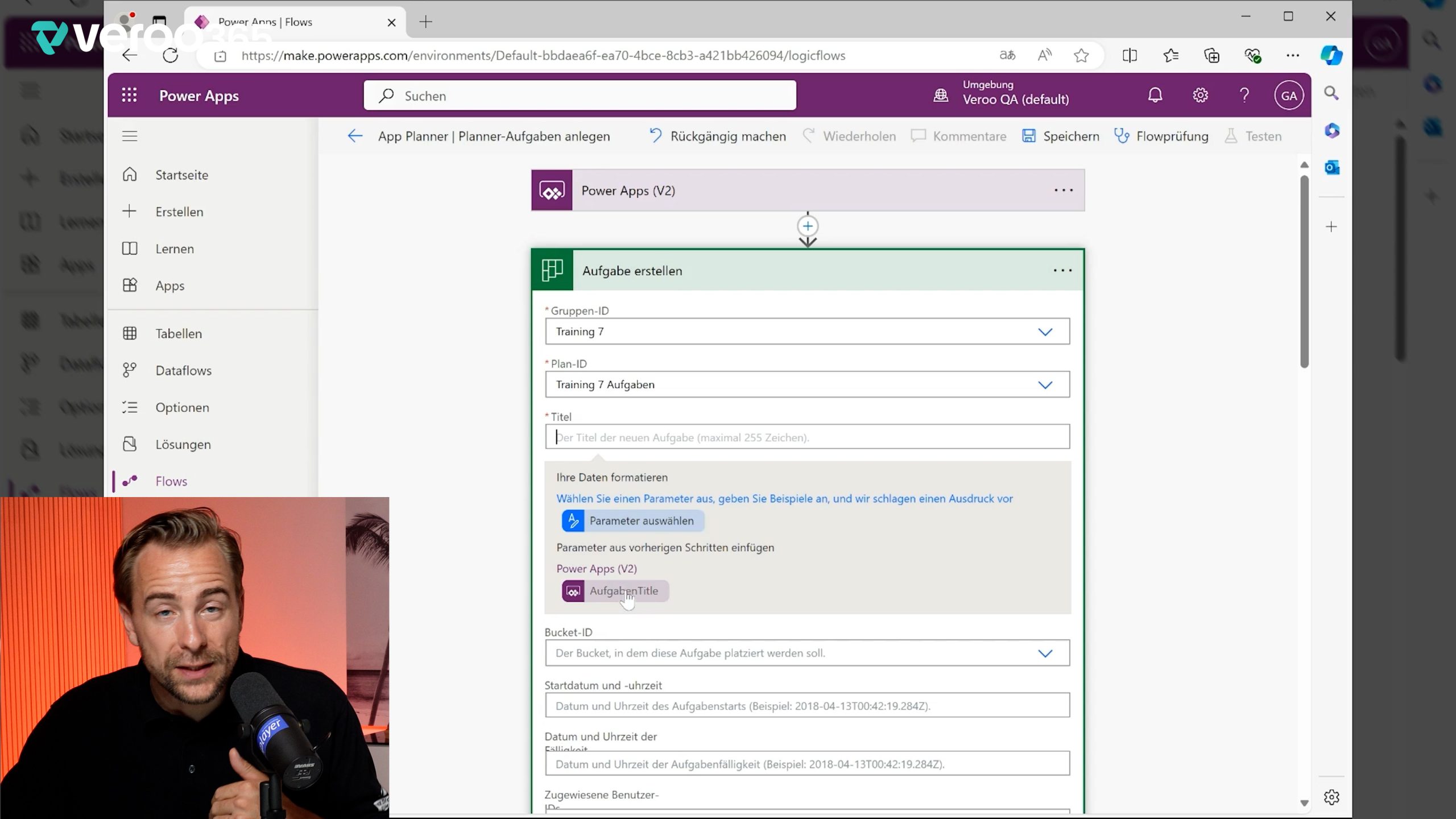The width and height of the screenshot is (1456, 819).
Task: Go back using the flow editor arrow
Action: point(355,136)
